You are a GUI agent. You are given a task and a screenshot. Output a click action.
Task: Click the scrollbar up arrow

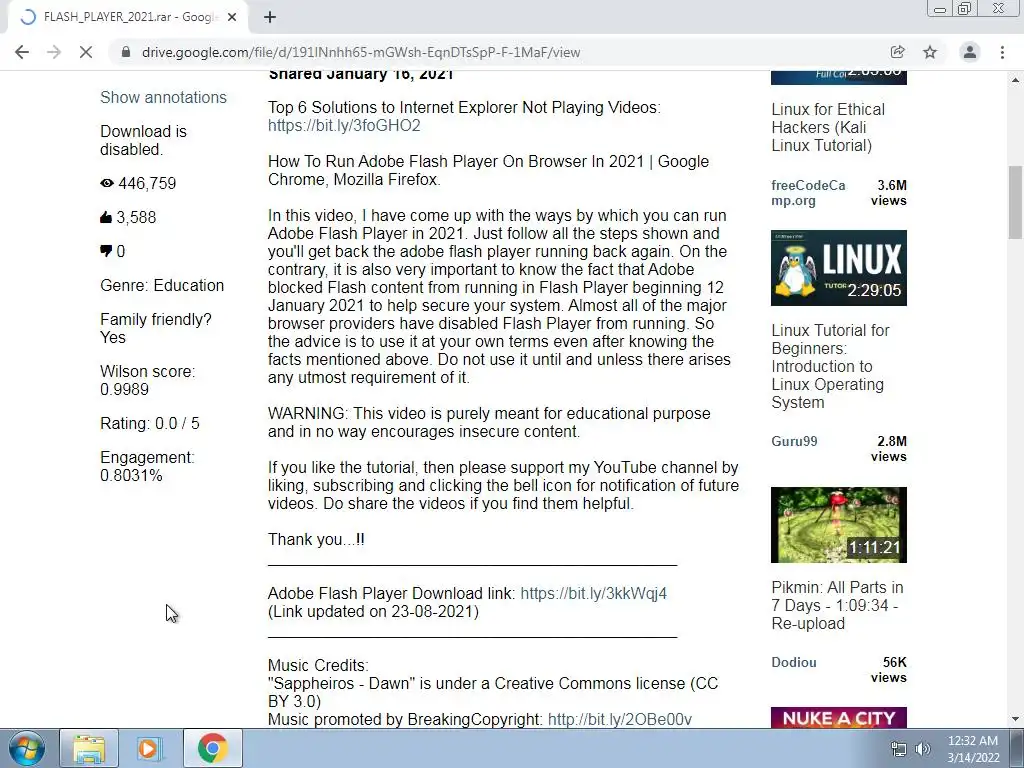coord(1015,80)
